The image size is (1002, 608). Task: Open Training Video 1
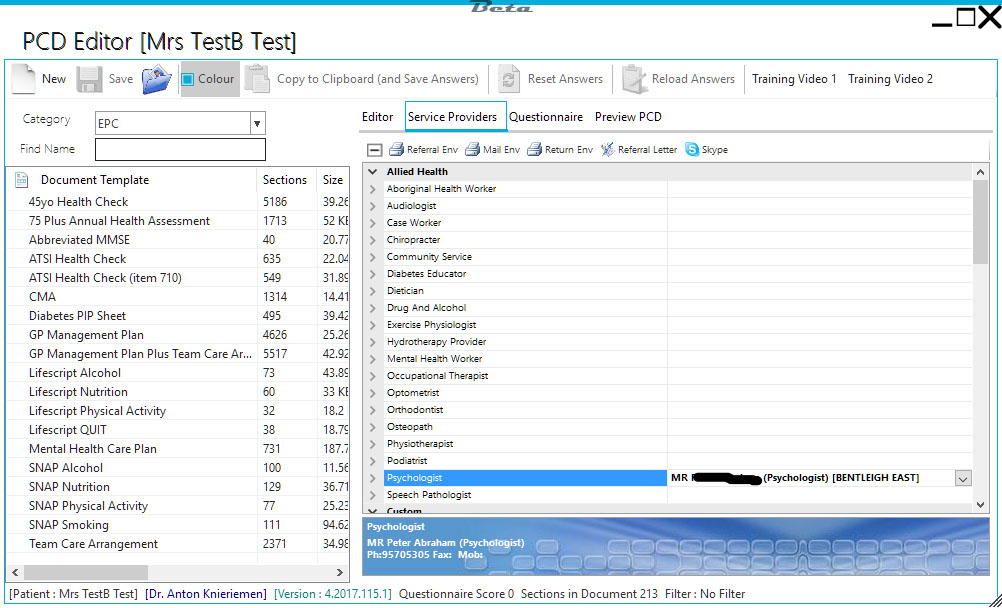[794, 79]
